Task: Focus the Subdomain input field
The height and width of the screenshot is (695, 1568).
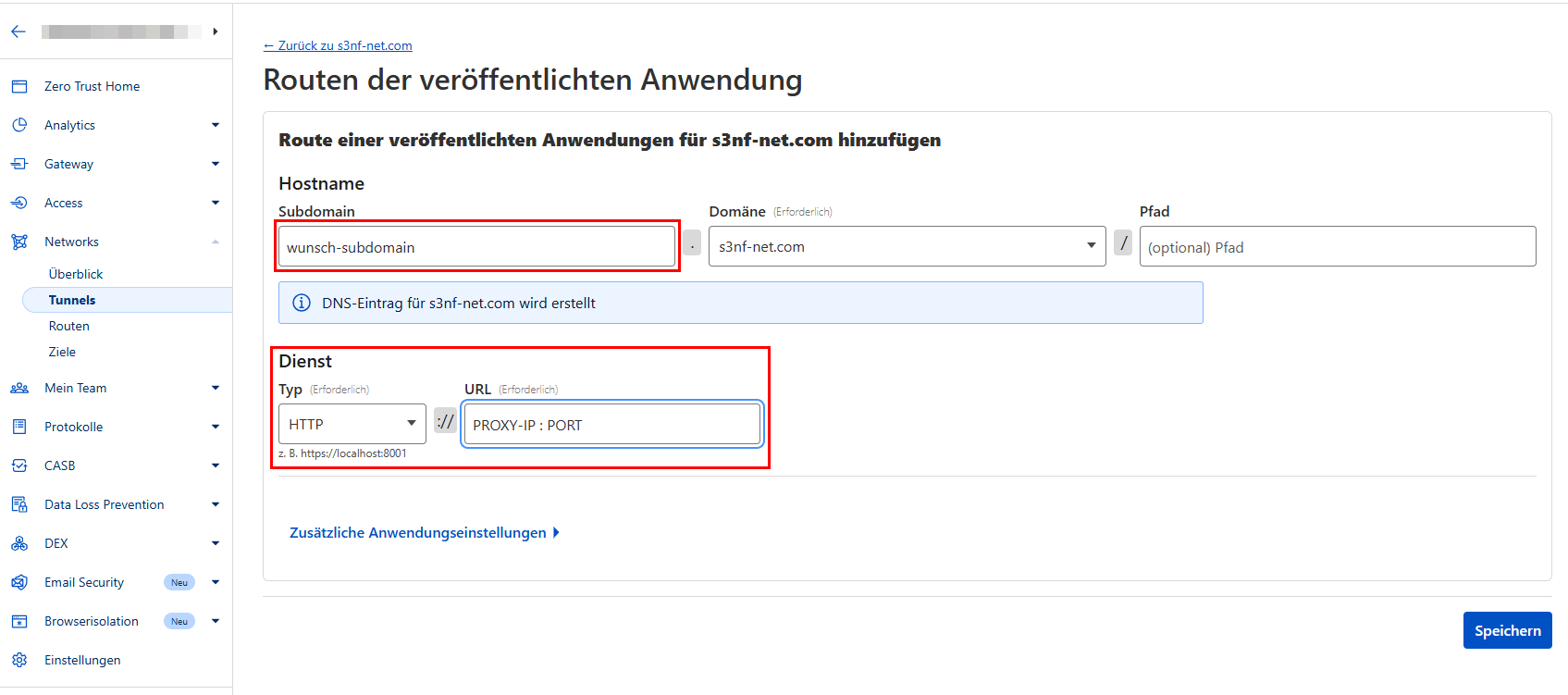Action: 476,247
